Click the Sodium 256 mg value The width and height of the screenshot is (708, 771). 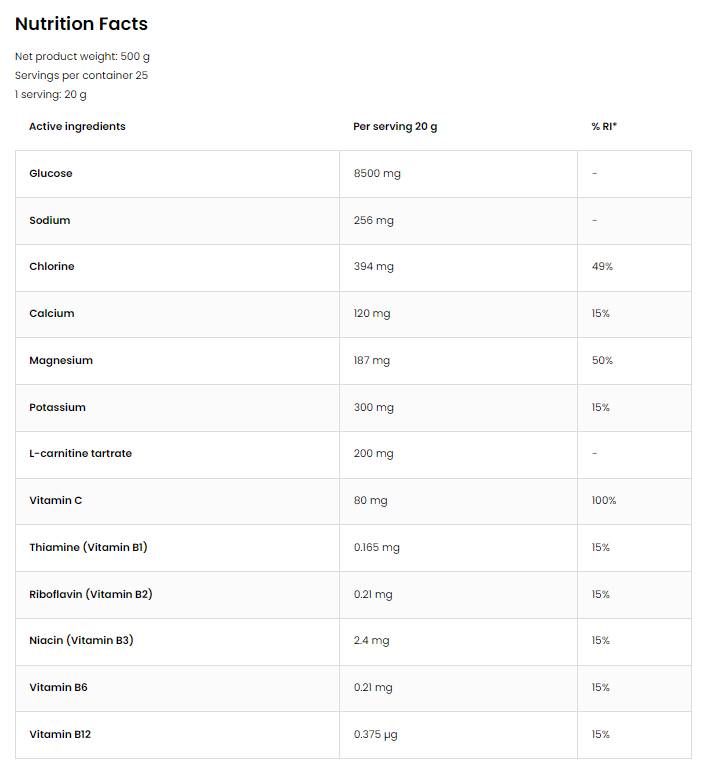[x=373, y=220]
